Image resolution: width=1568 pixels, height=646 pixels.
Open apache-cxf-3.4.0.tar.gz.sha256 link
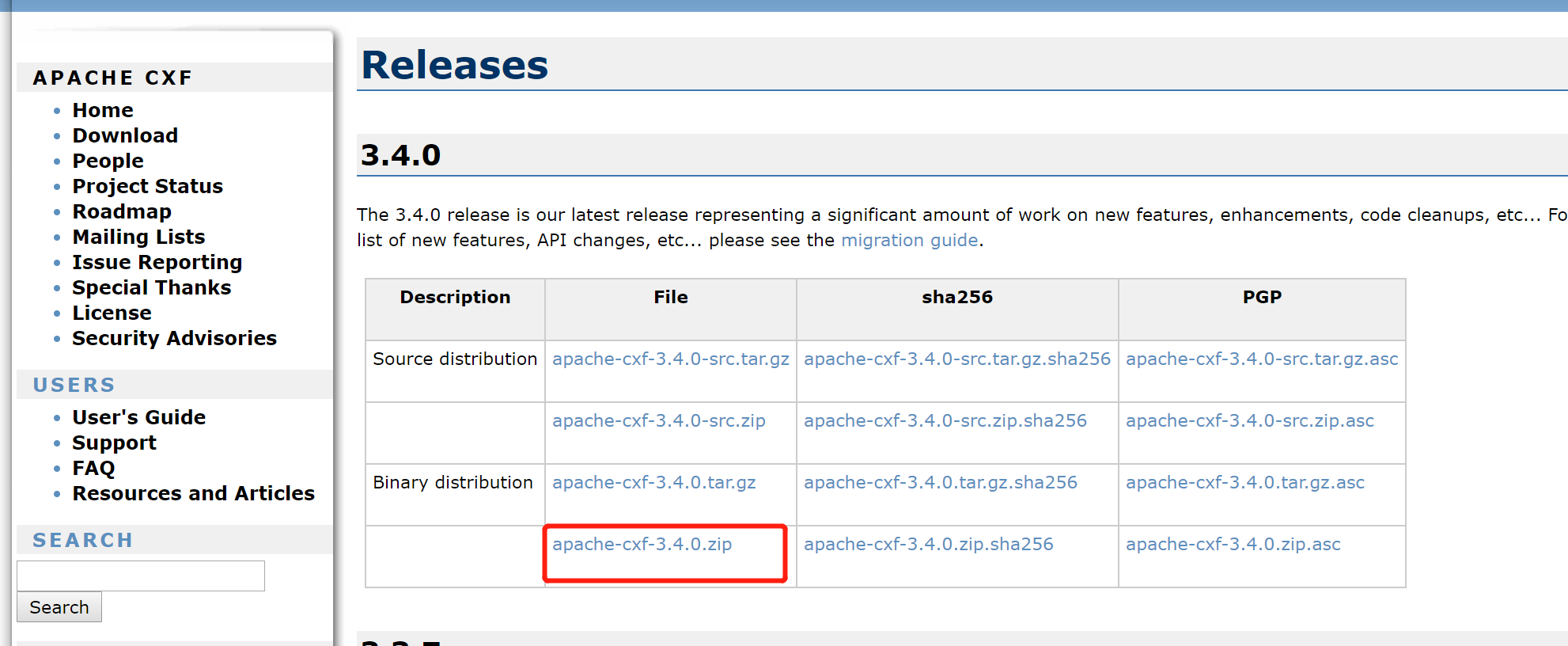(941, 482)
